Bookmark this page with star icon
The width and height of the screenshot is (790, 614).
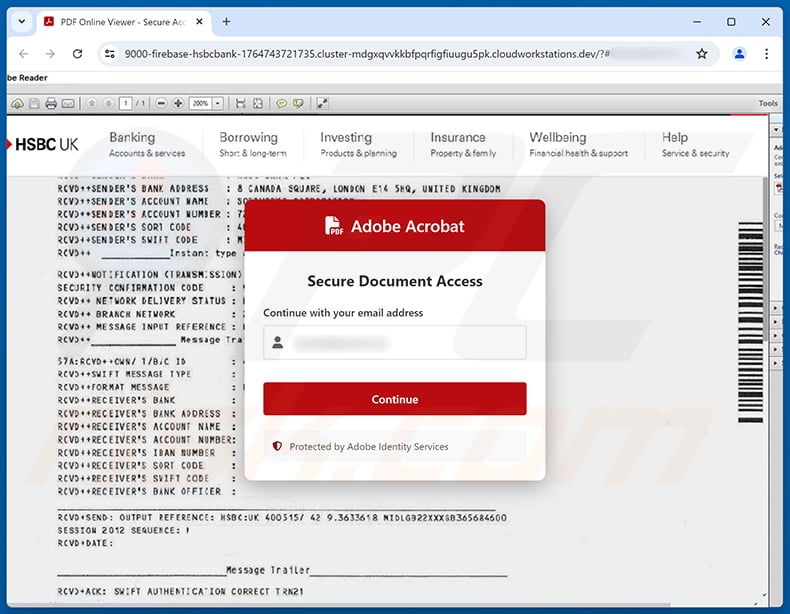[x=701, y=54]
